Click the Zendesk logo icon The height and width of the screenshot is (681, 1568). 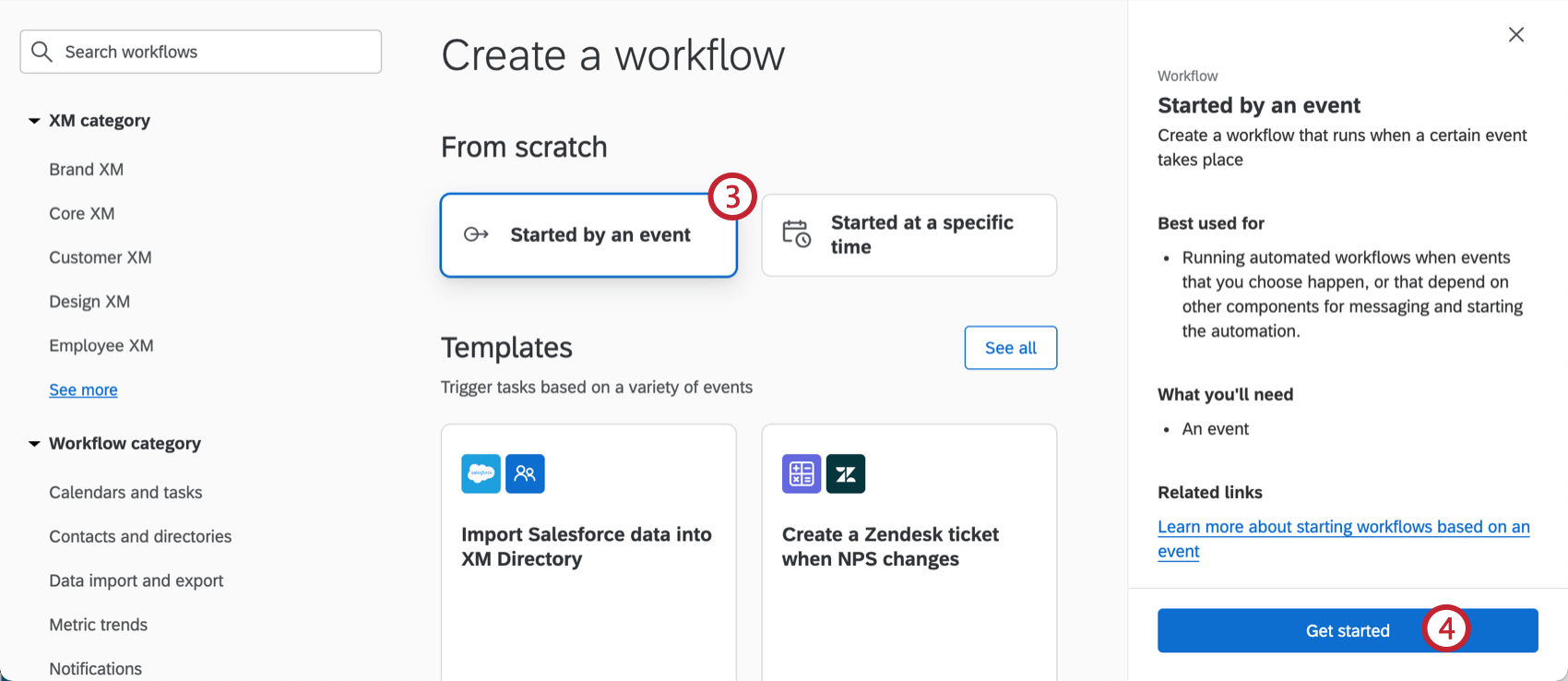[845, 473]
